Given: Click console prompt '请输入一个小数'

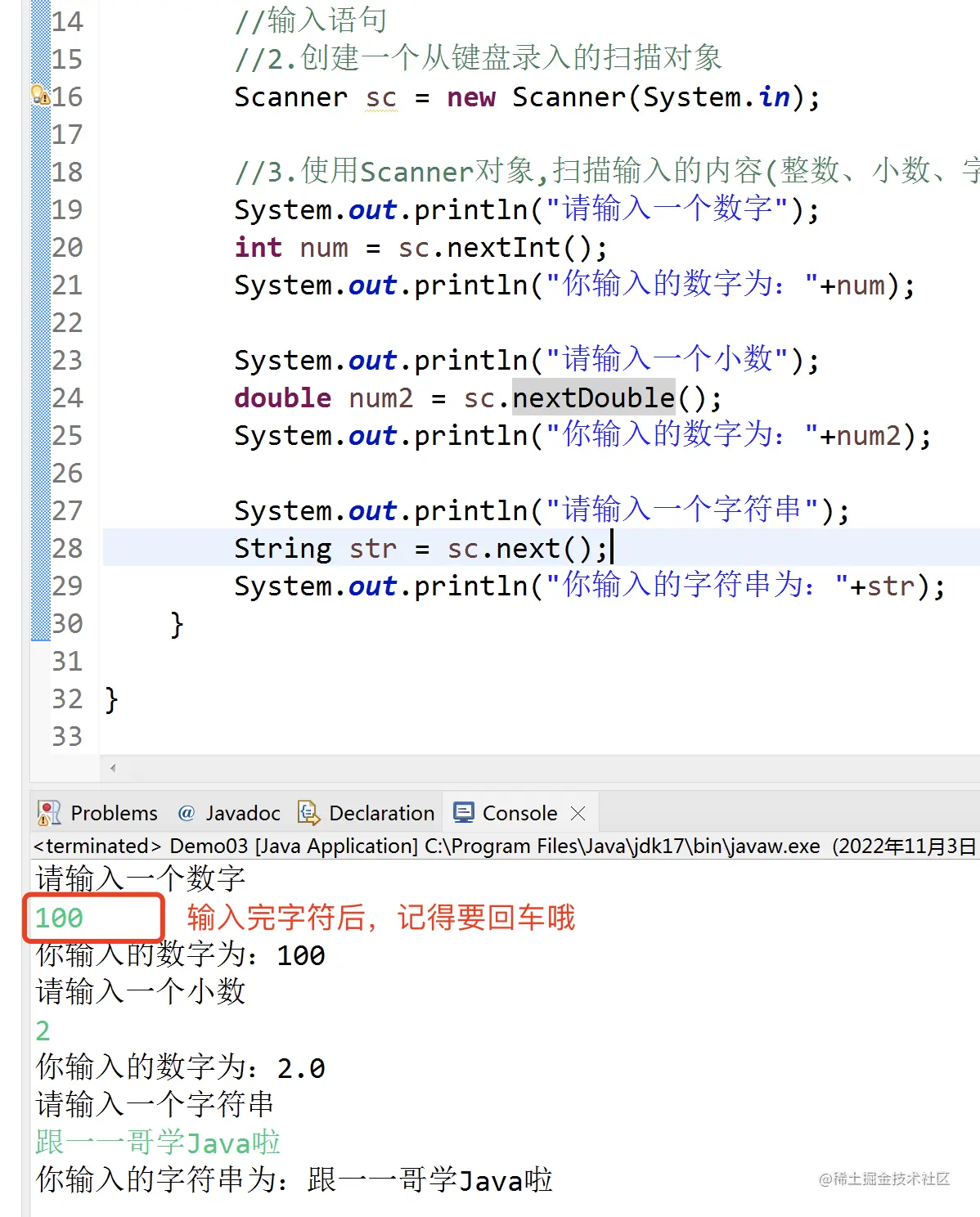Looking at the screenshot, I should click(x=141, y=991).
